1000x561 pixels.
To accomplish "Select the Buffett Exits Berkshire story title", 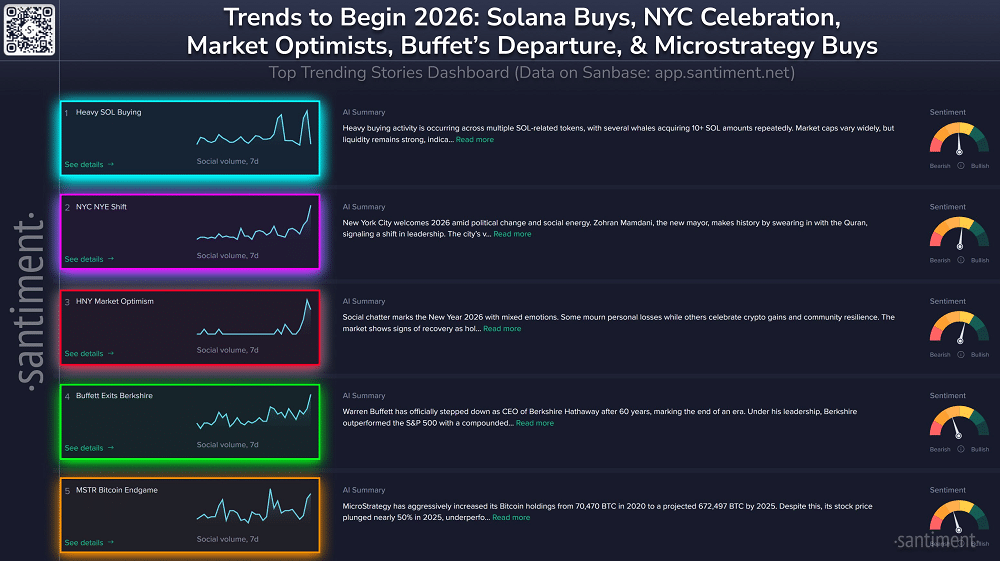I will point(114,396).
